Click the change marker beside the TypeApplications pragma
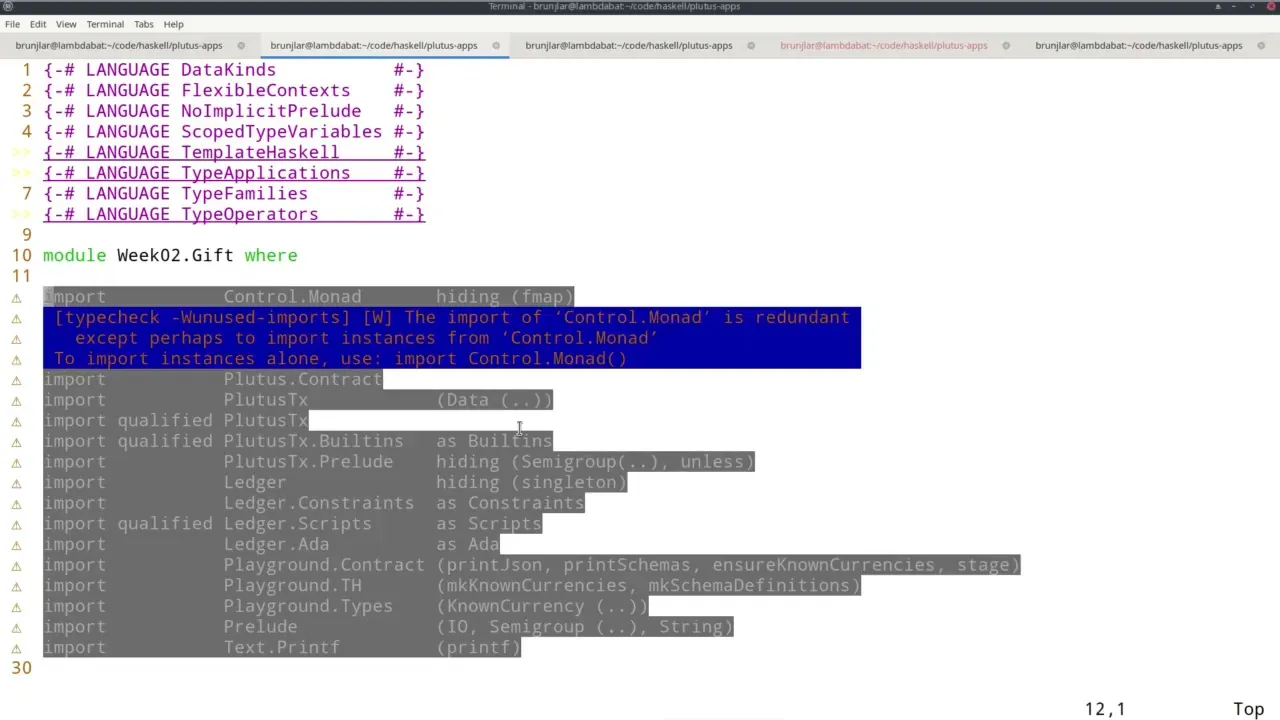This screenshot has height=720, width=1280. (x=20, y=172)
